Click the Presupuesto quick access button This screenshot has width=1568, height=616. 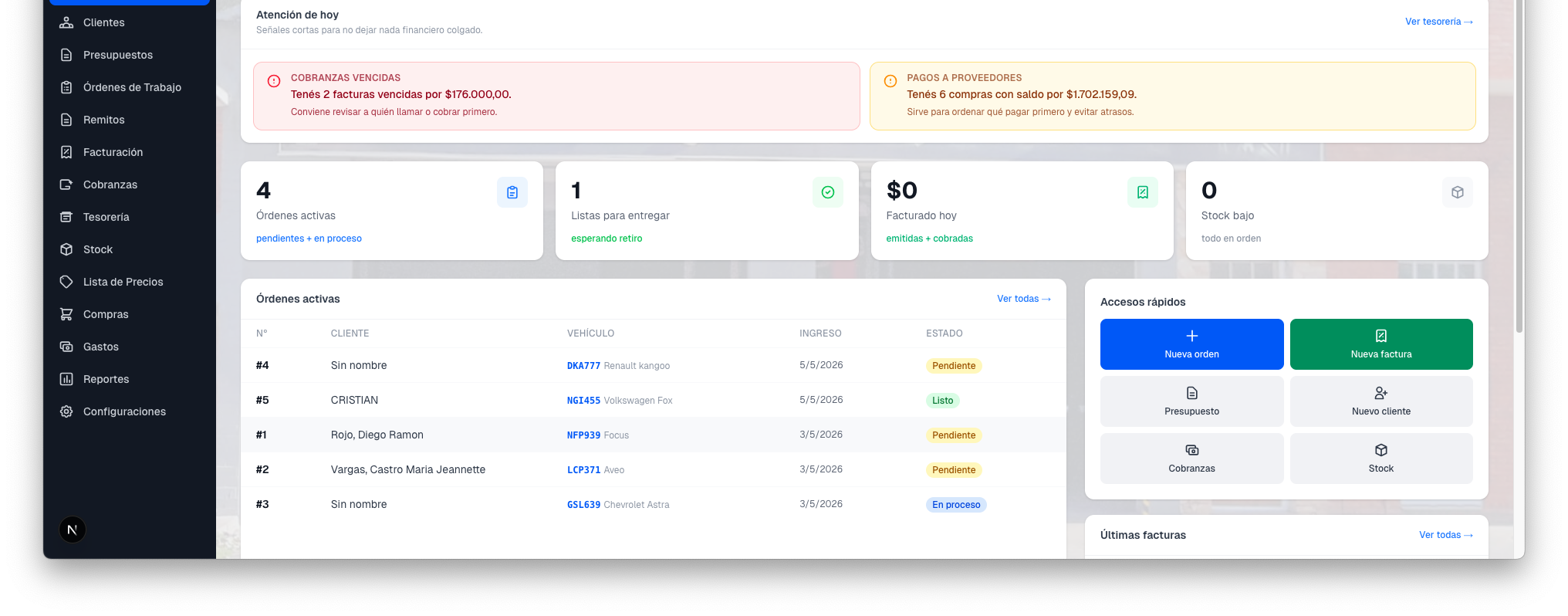(x=1192, y=401)
